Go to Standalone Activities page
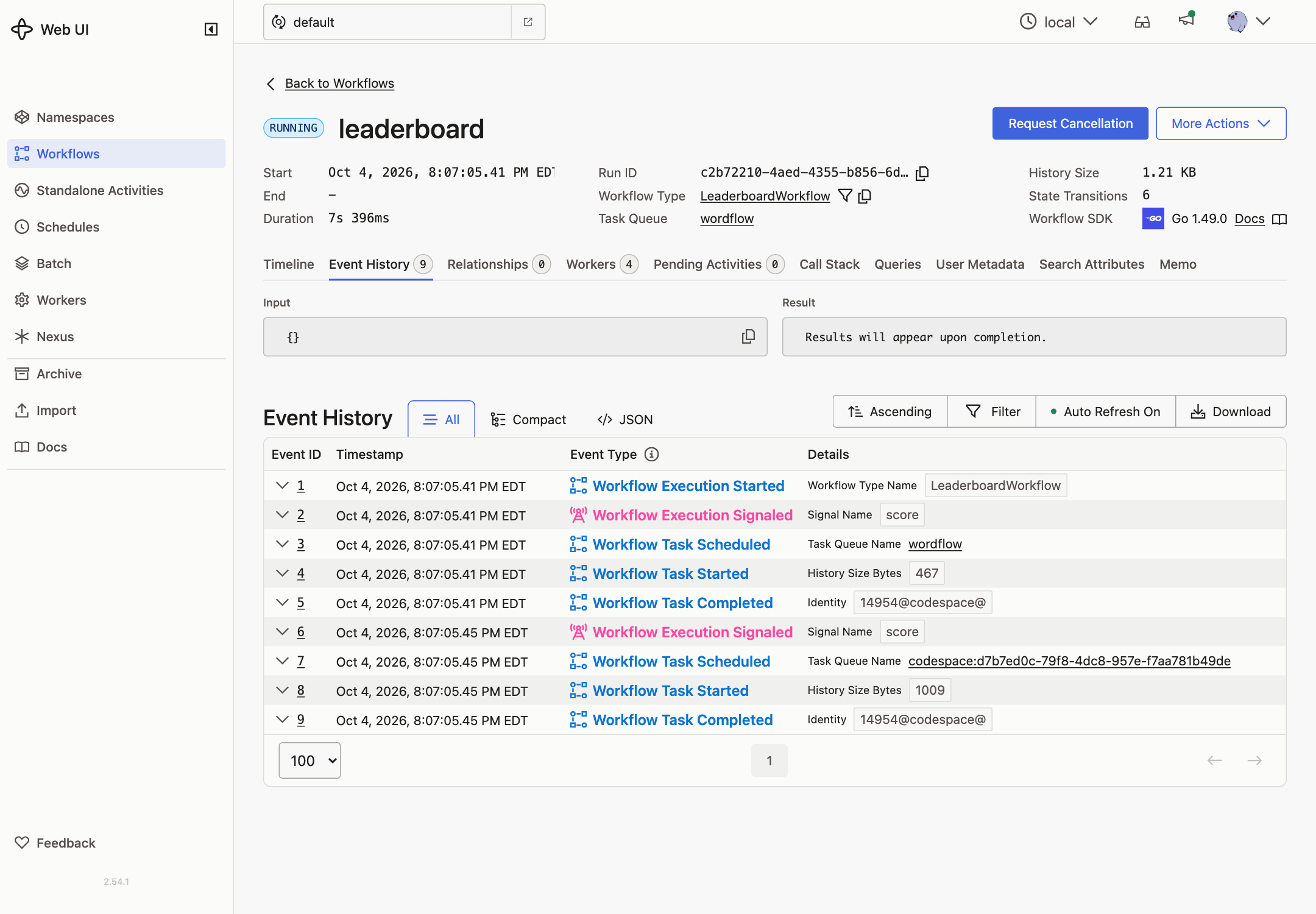This screenshot has height=914, width=1316. click(116, 190)
